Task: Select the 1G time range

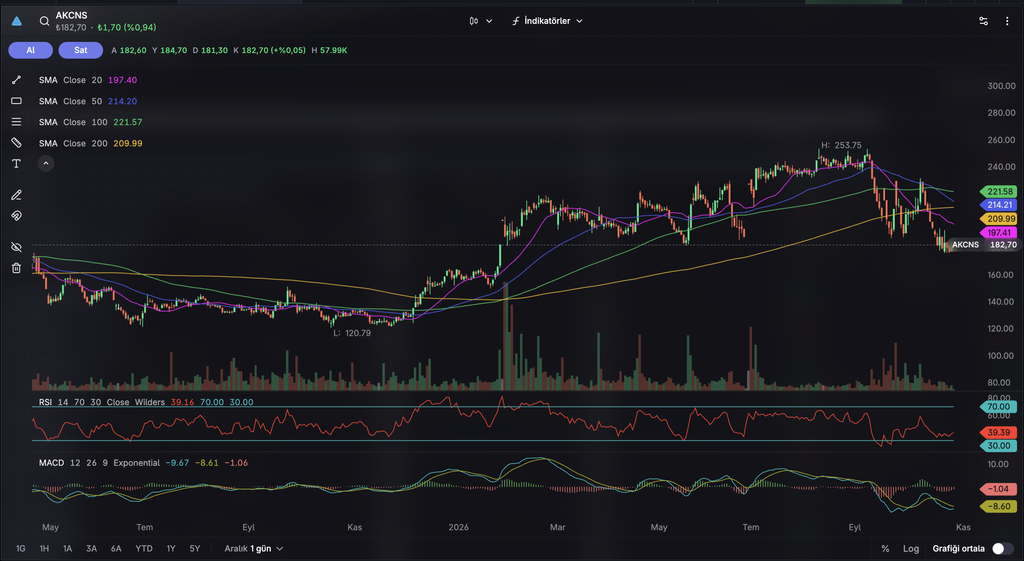Action: [21, 549]
